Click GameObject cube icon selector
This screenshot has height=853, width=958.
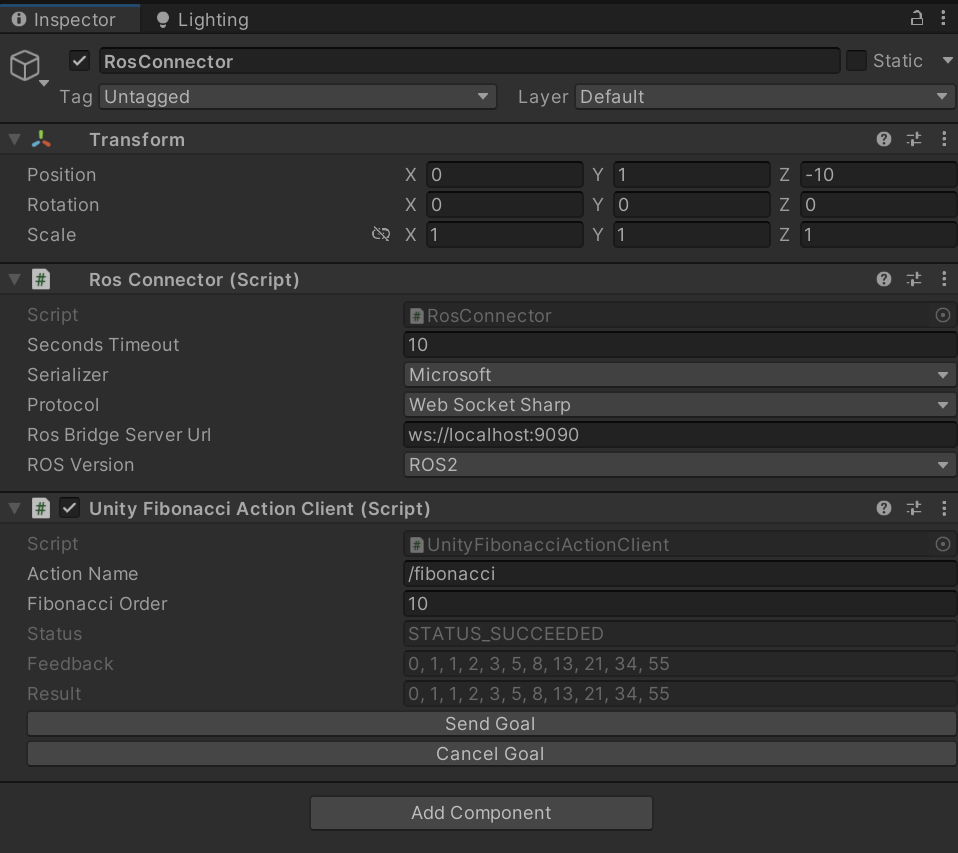pos(25,67)
